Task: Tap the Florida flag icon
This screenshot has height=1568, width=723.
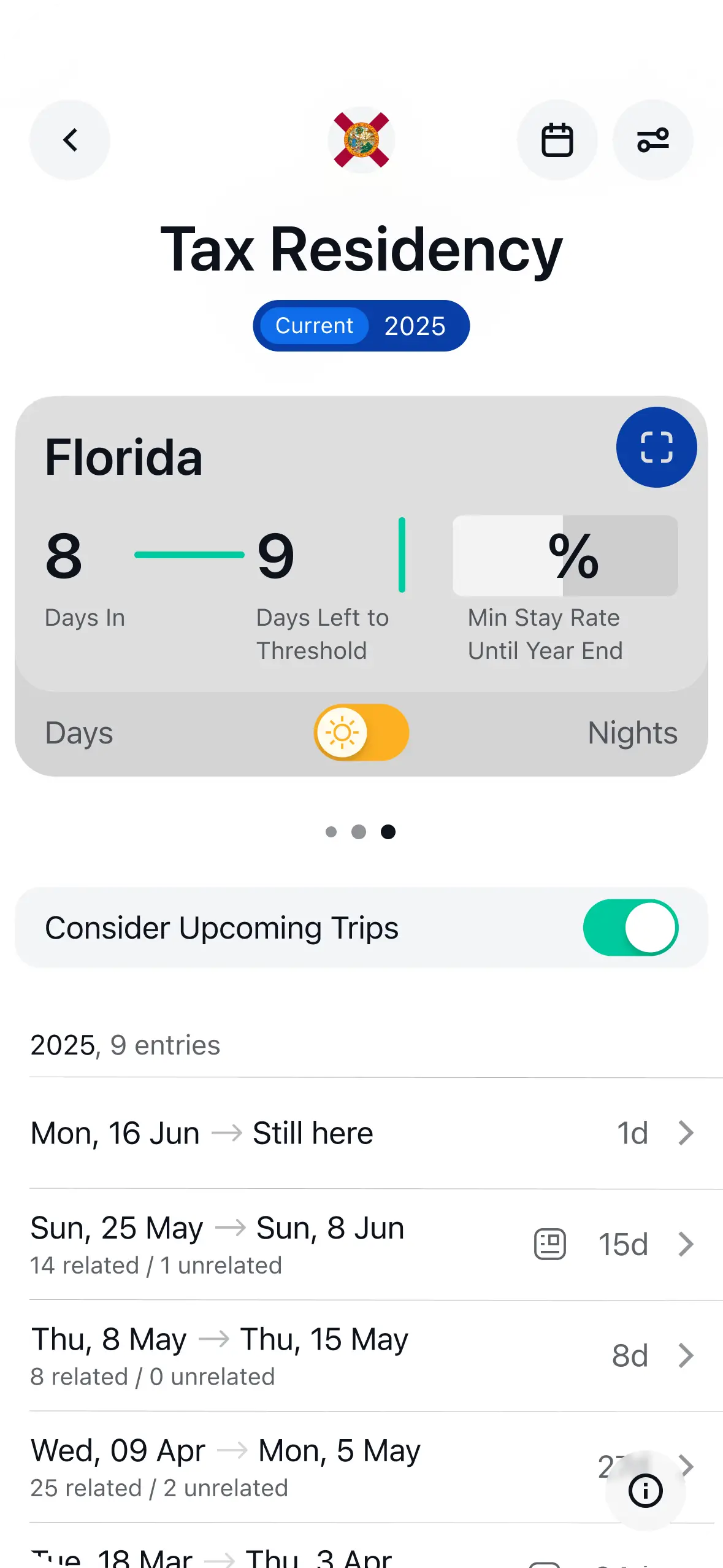Action: coord(361,140)
